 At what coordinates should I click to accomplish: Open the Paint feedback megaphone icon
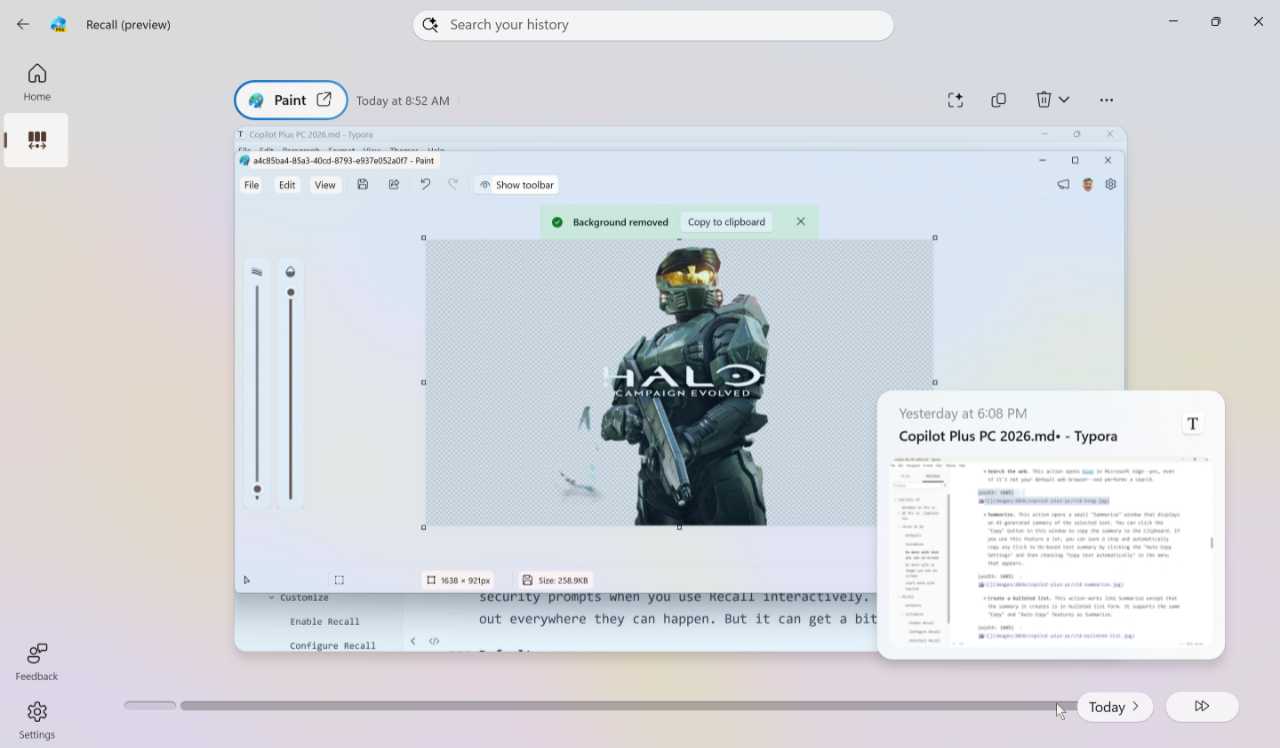click(1064, 185)
